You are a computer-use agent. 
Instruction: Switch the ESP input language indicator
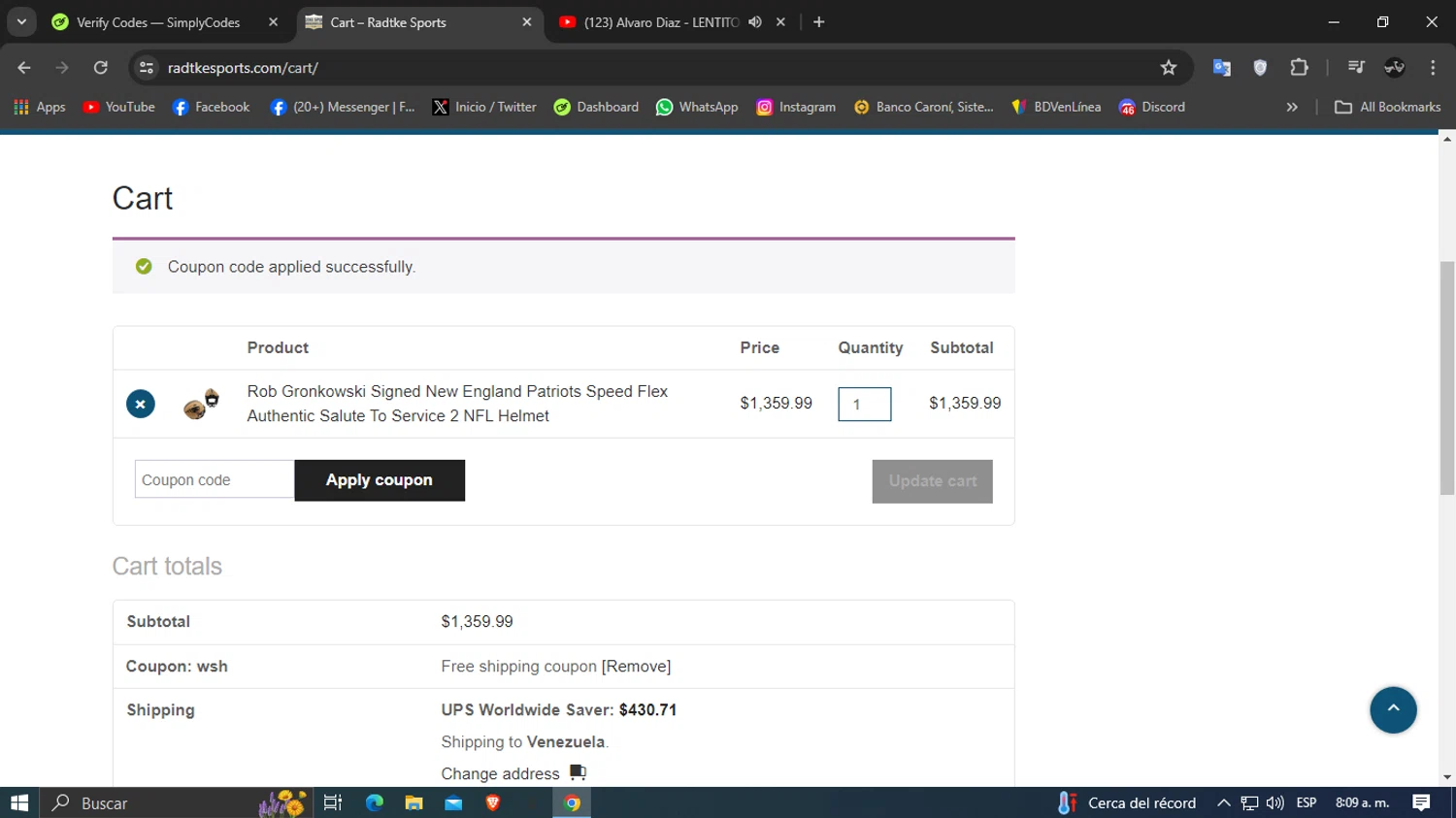(x=1307, y=802)
